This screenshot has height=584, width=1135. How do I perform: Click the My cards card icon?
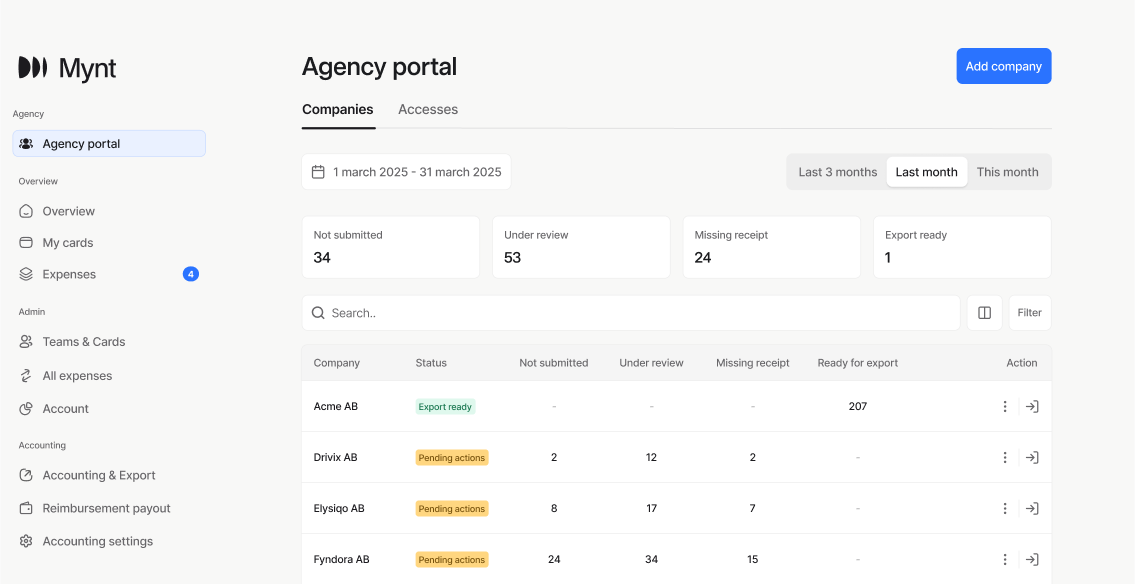coord(26,242)
